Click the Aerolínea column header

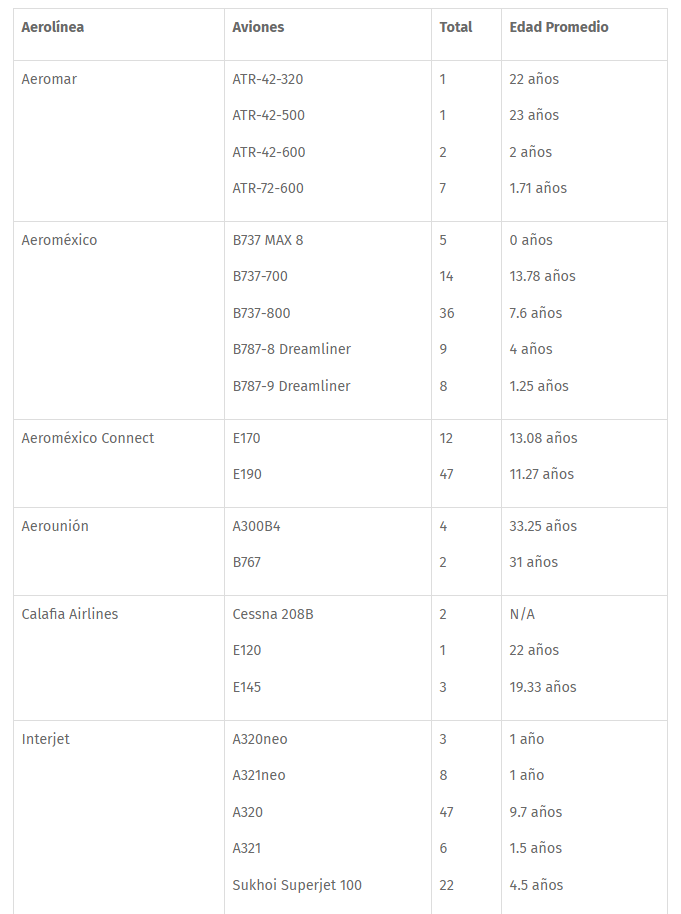coord(52,27)
